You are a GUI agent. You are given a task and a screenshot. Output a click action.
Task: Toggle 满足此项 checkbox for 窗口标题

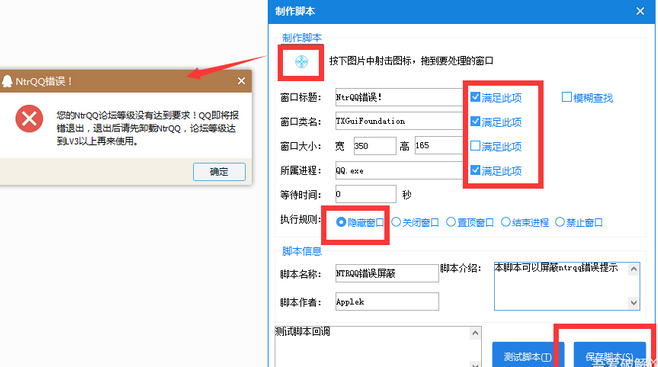tap(475, 97)
